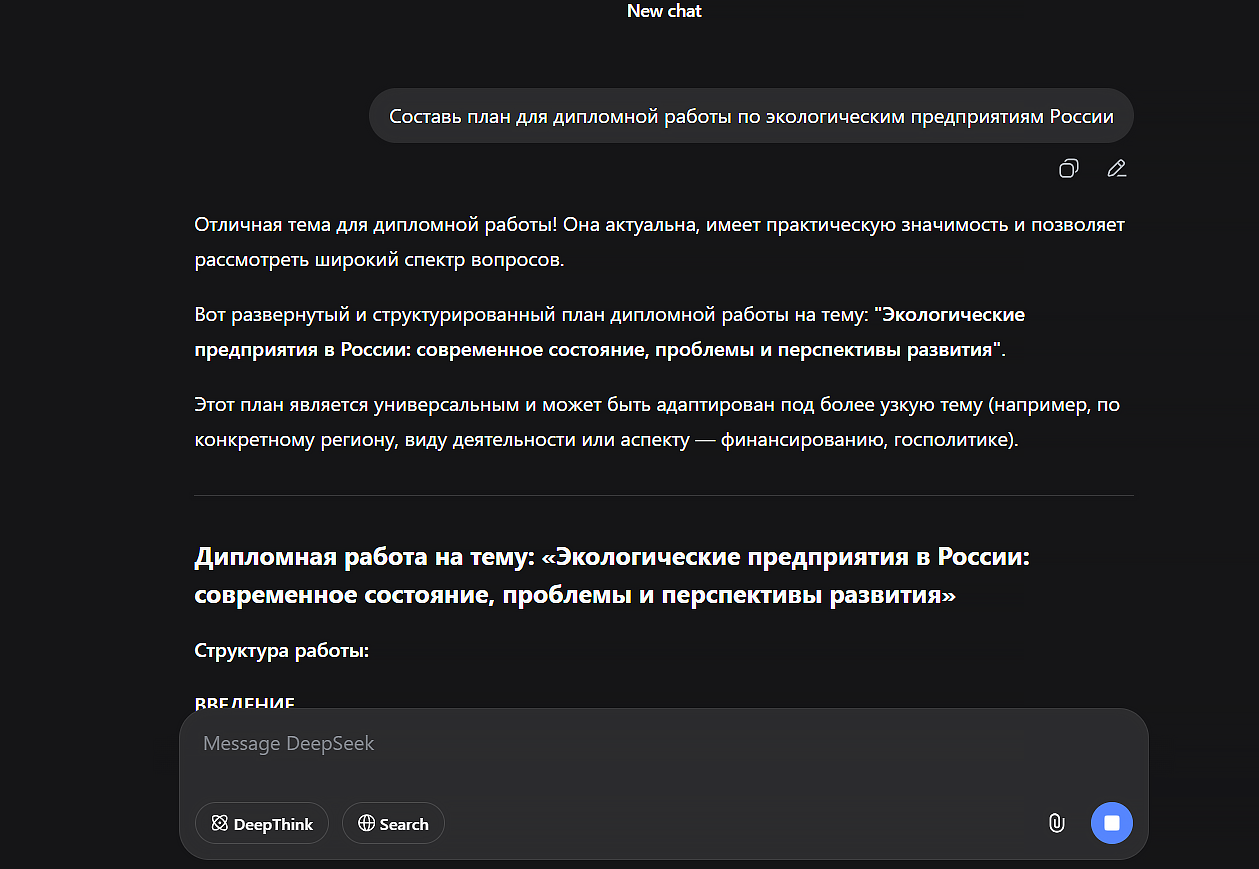Edit the sent message with pencil icon
The width and height of the screenshot is (1259, 869).
click(x=1117, y=168)
